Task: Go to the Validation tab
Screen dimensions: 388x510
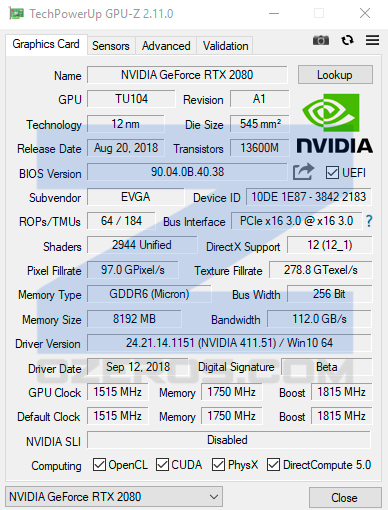Action: point(226,46)
